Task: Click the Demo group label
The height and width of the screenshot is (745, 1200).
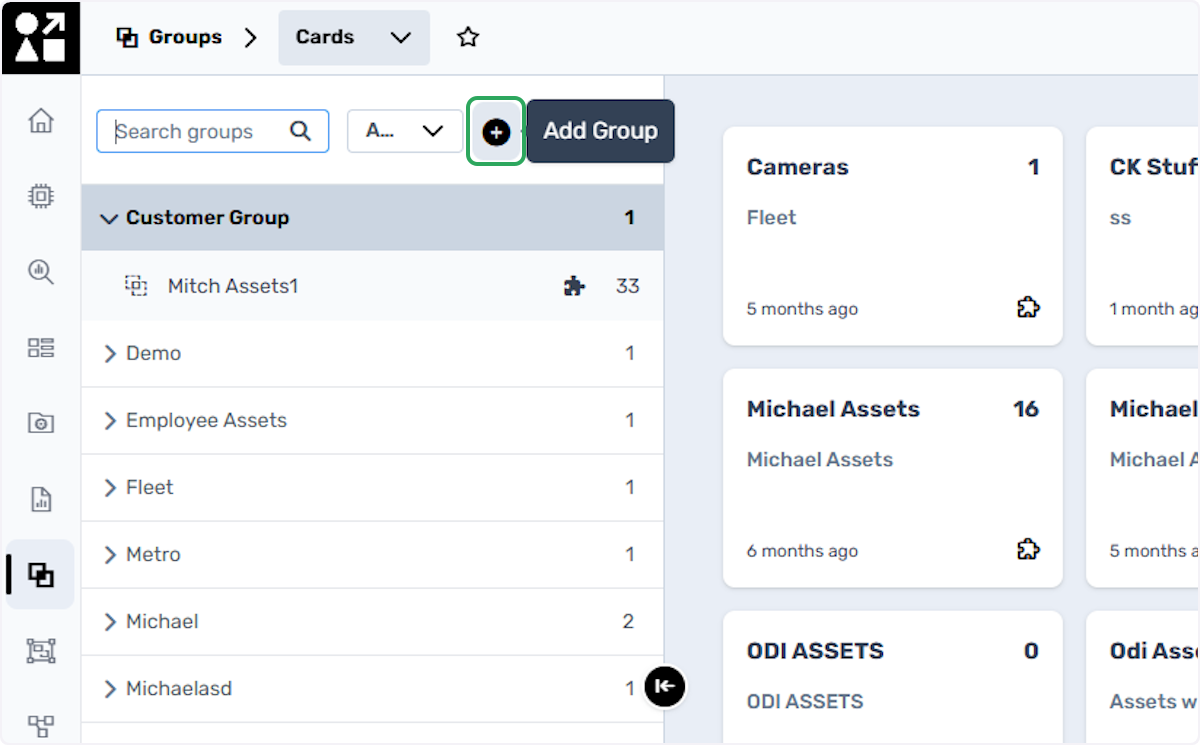Action: (x=153, y=353)
